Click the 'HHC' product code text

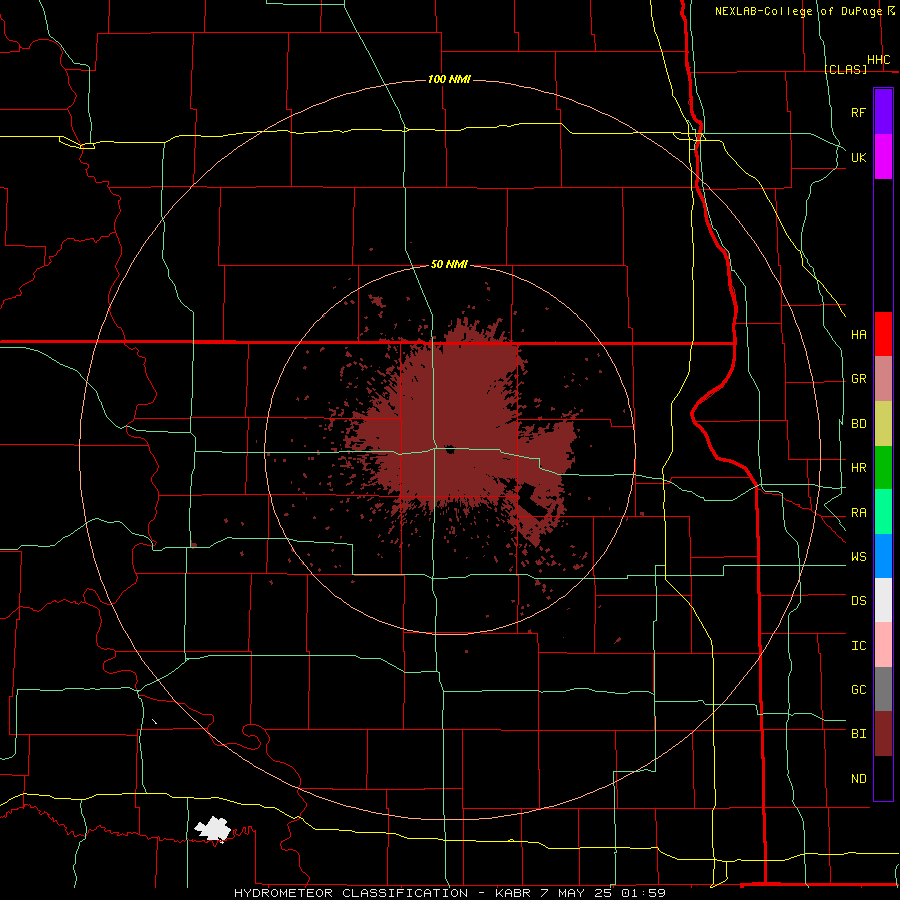878,60
